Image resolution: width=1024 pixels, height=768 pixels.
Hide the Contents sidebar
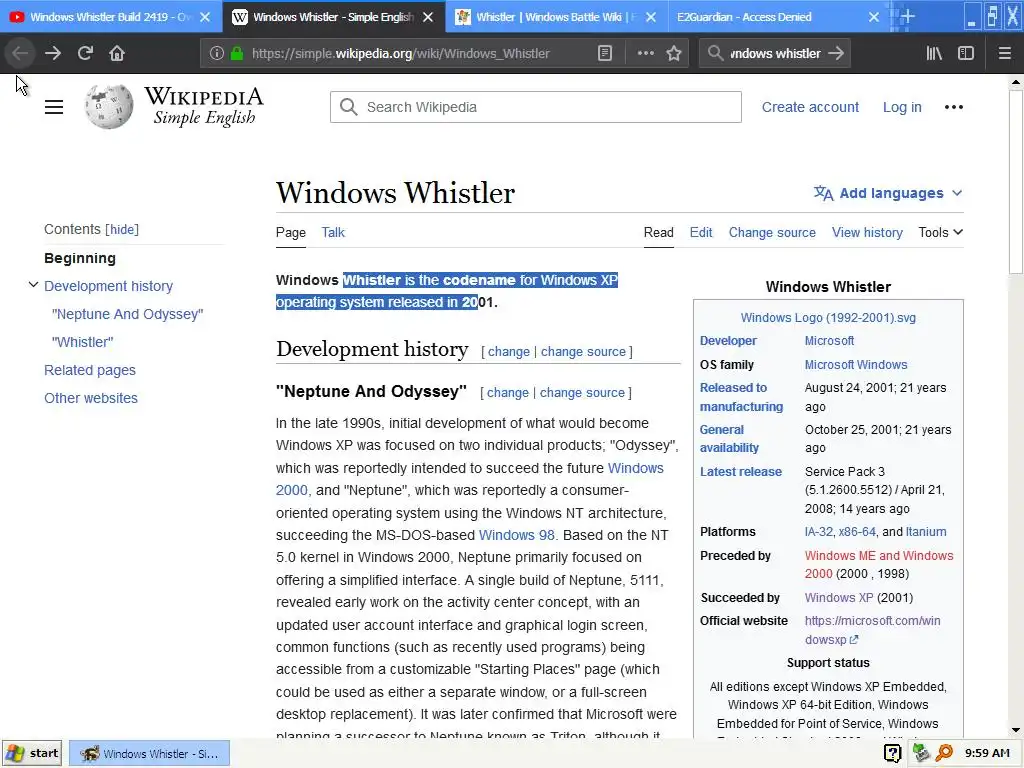[x=122, y=229]
